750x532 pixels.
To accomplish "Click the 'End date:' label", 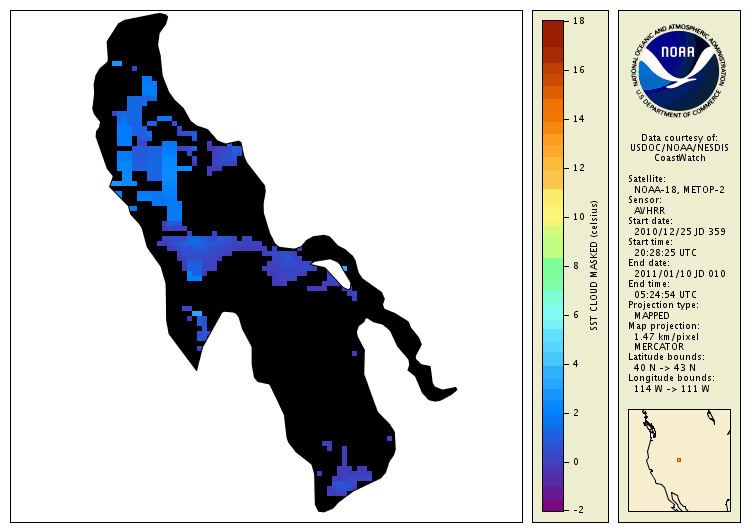I will (x=649, y=263).
